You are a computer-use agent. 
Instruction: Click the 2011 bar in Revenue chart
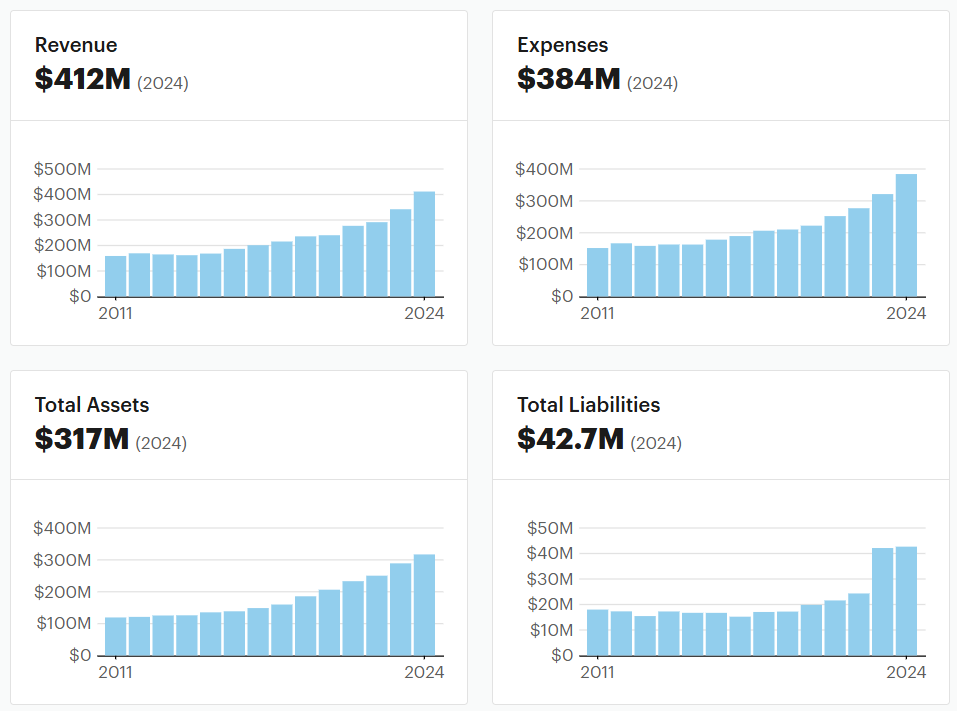pyautogui.click(x=116, y=276)
